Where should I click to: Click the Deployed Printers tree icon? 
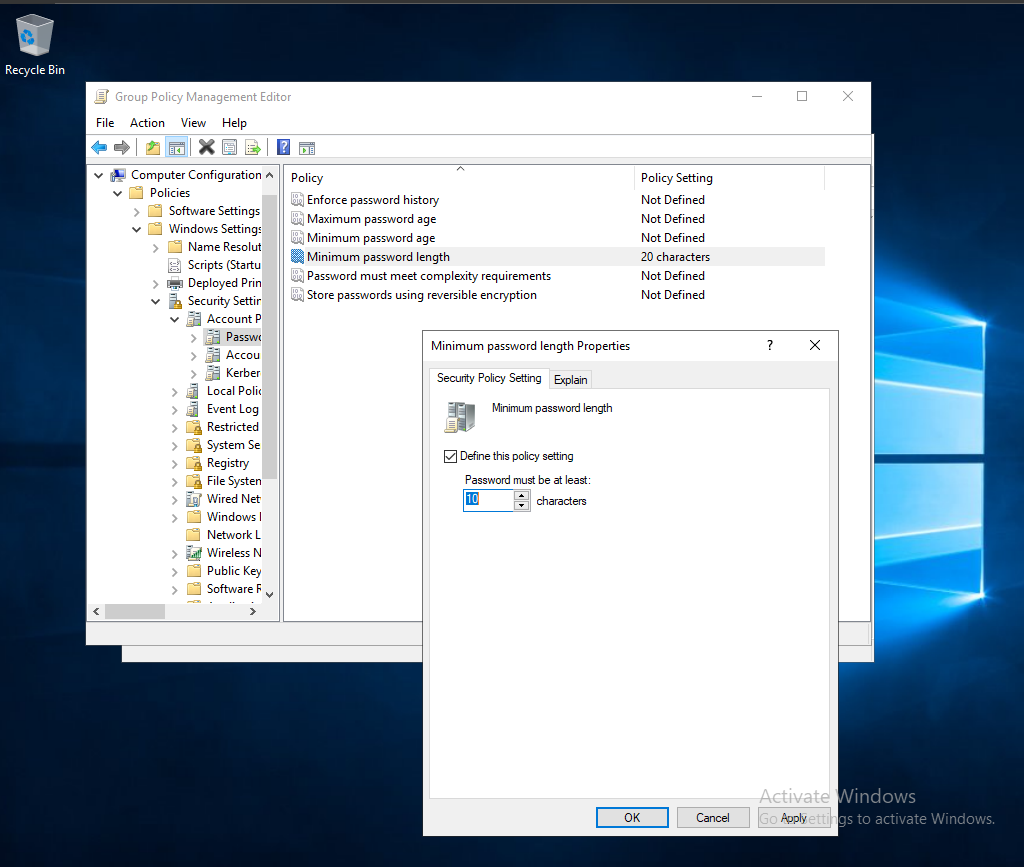click(x=175, y=283)
